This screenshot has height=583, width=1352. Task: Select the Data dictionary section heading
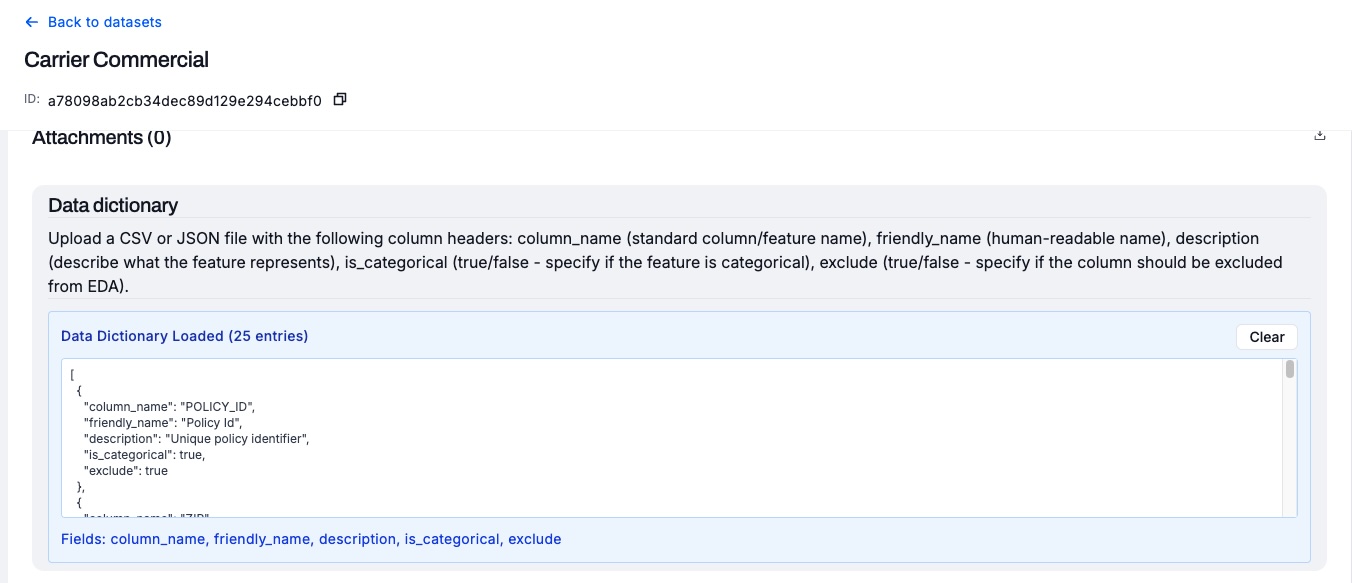112,205
